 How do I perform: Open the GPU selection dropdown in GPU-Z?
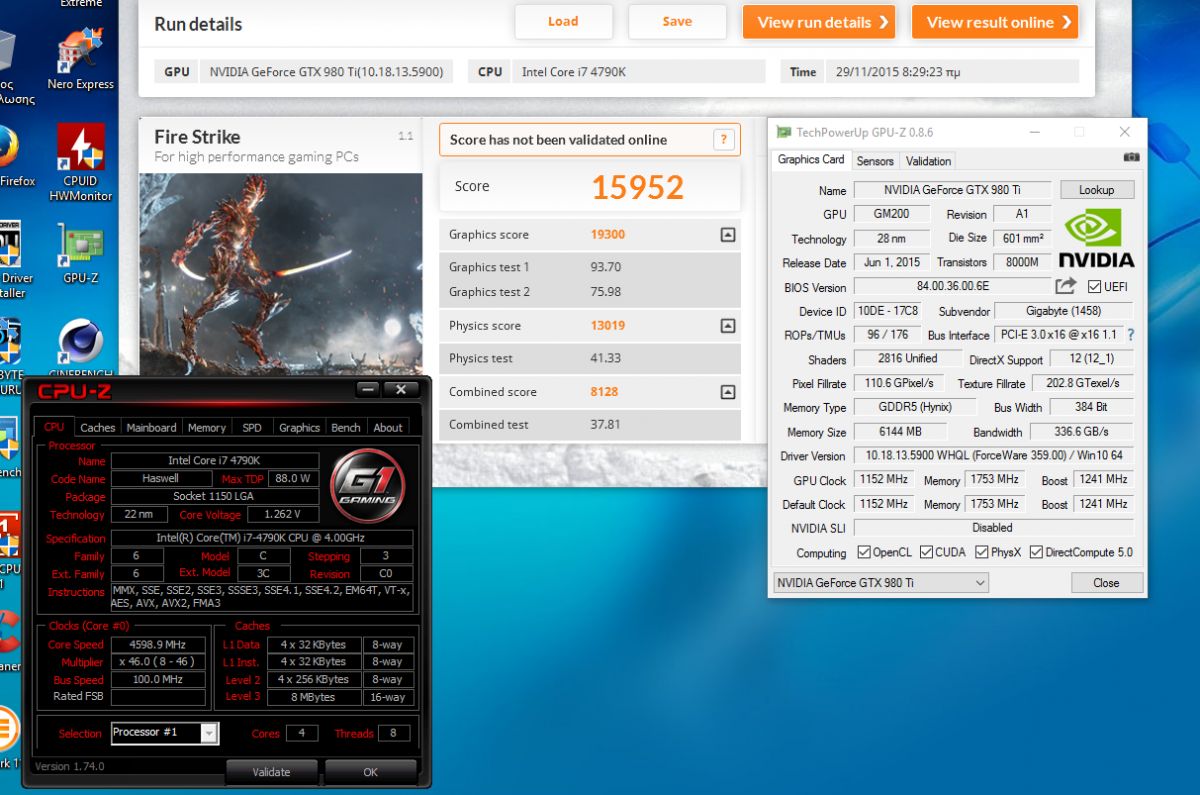[x=881, y=583]
